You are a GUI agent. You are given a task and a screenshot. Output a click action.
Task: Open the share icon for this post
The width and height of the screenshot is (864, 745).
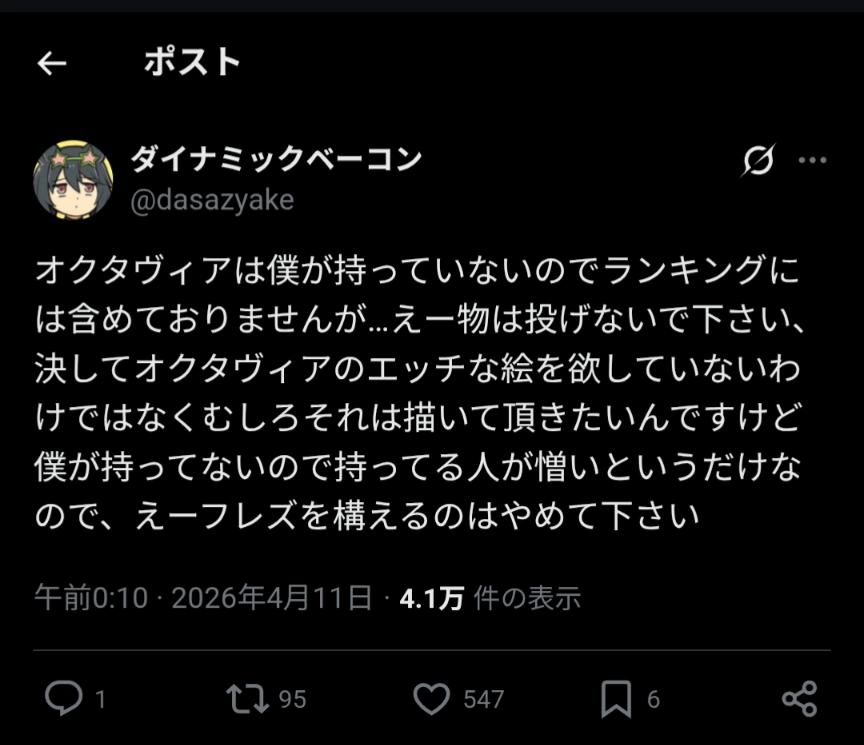(x=799, y=698)
